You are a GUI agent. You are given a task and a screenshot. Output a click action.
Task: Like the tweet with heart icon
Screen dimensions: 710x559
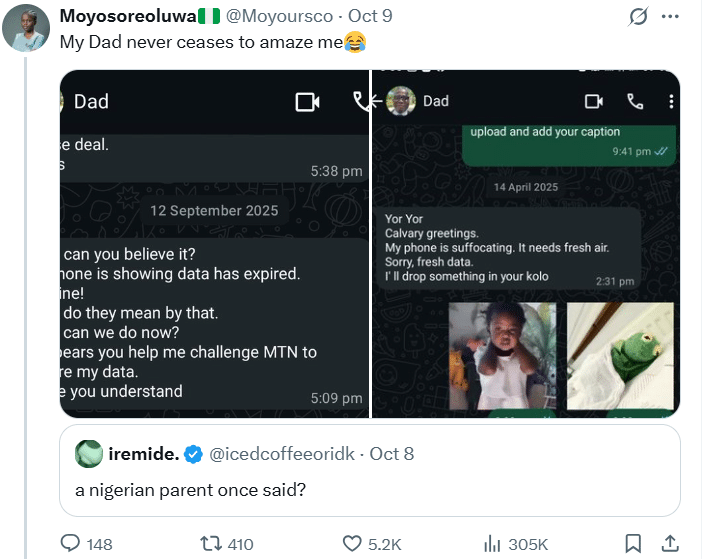[x=352, y=543]
